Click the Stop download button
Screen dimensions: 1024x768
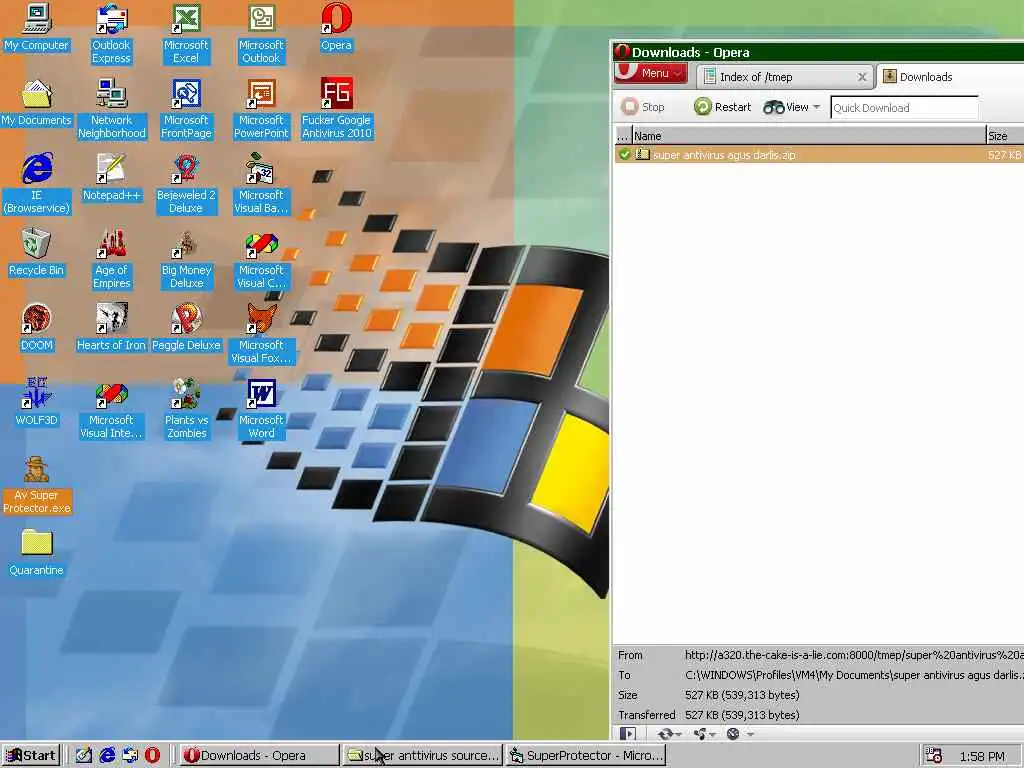coord(643,107)
